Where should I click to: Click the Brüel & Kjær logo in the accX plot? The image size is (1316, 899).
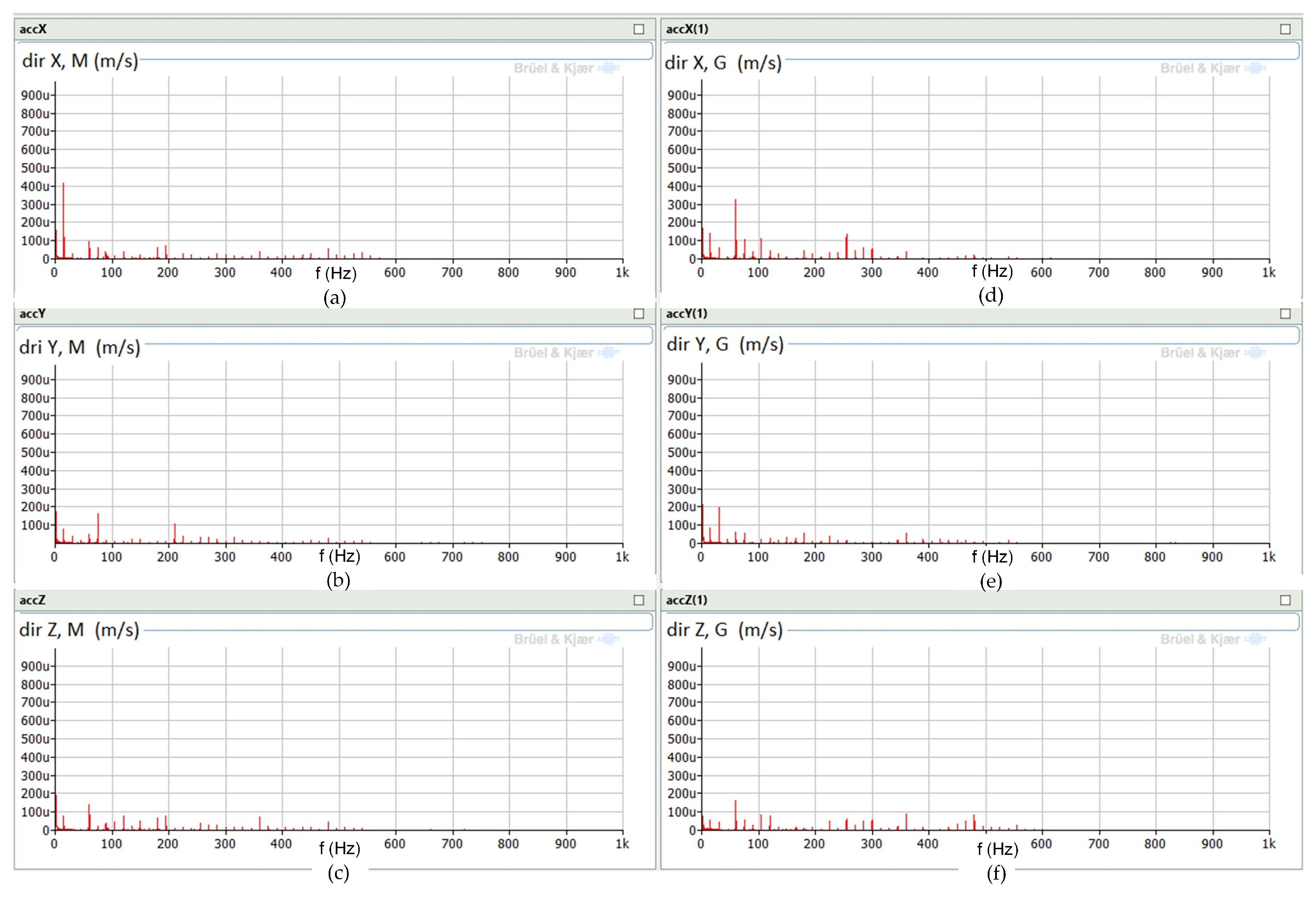click(x=566, y=69)
